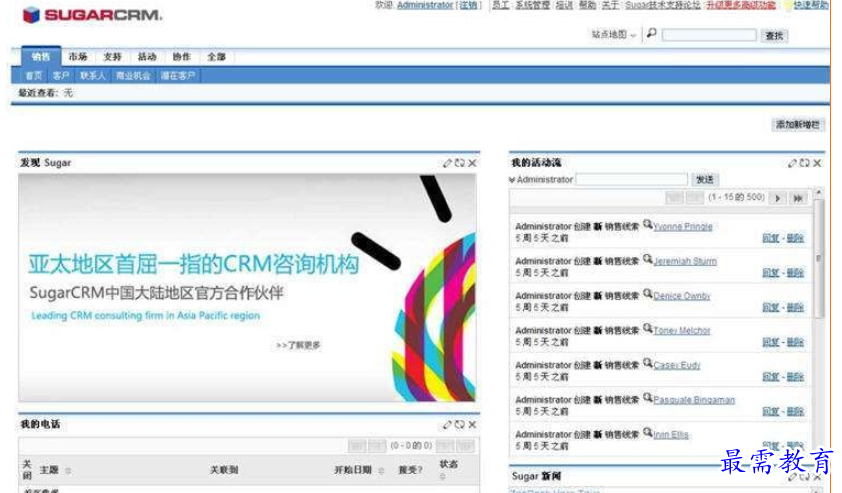Close the 我的活动流 dashlet
This screenshot has width=842, height=493.
(x=817, y=163)
